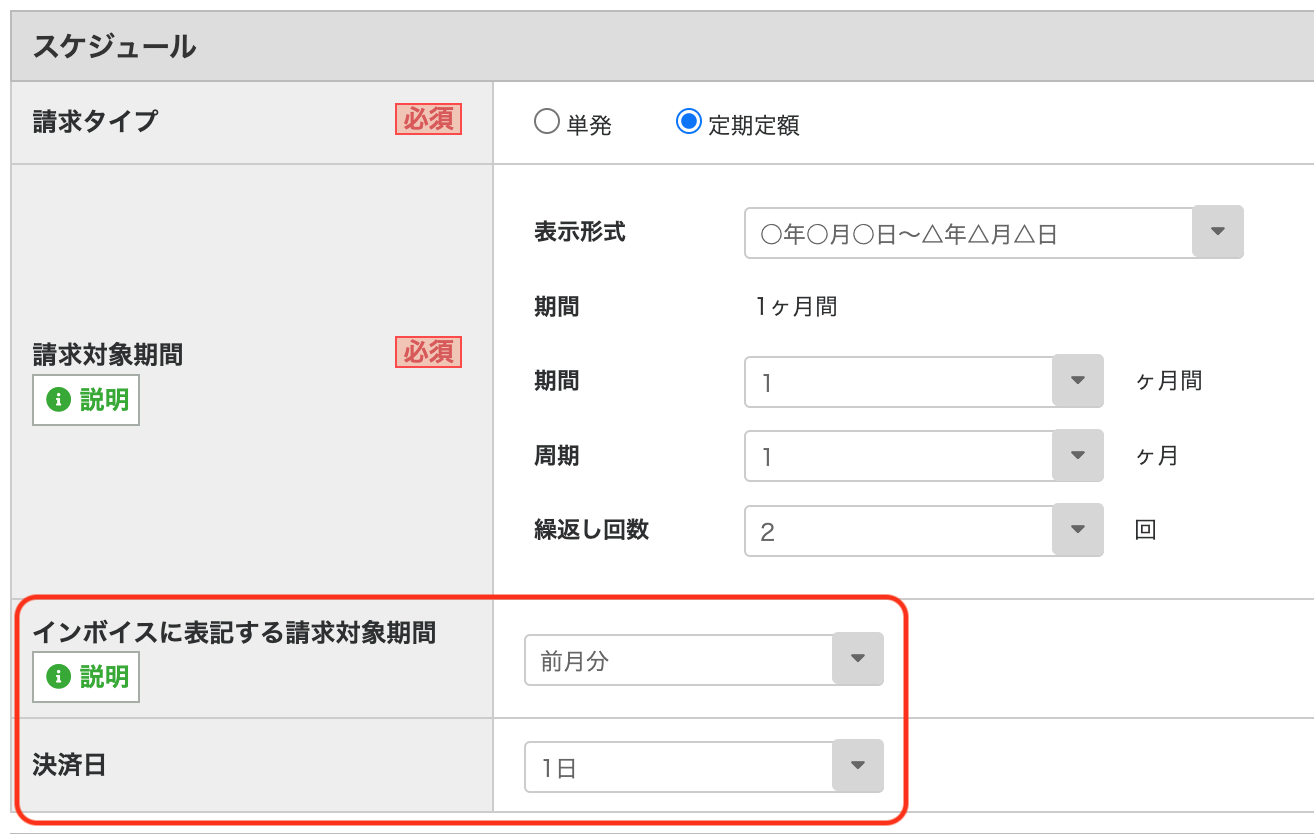The width and height of the screenshot is (1314, 834).
Task: Open the 前月分 invoice period dropdown field
Action: coord(678,661)
